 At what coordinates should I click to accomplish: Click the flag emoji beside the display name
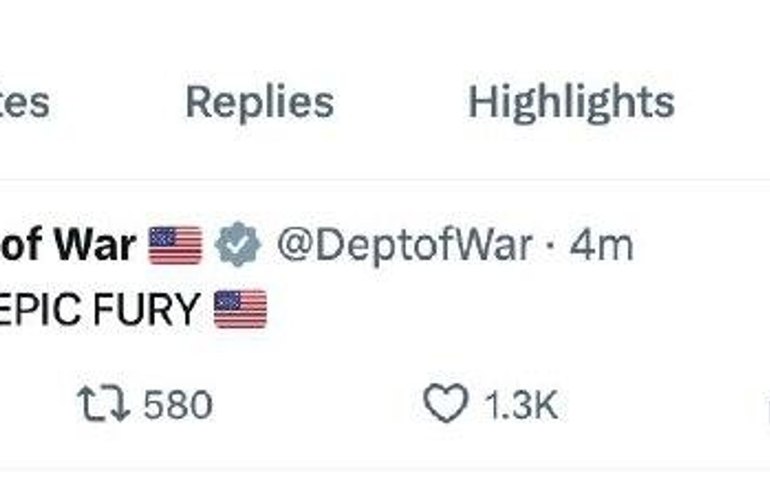coord(175,246)
